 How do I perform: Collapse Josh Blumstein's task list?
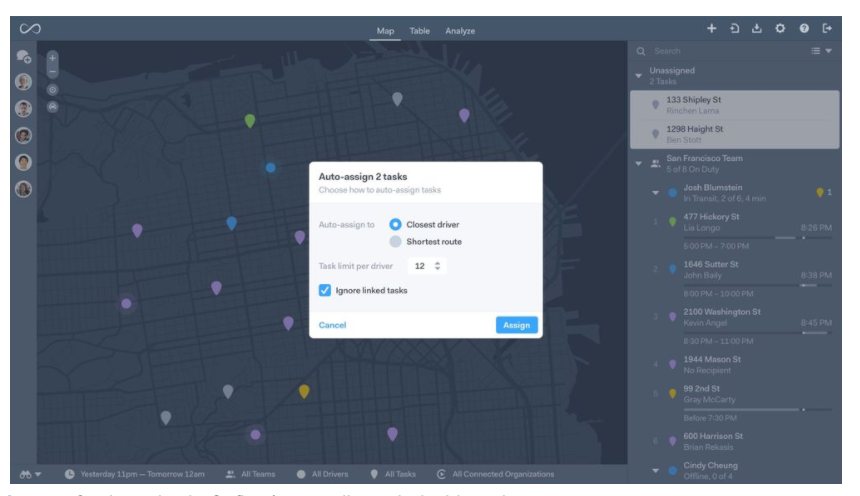point(655,193)
